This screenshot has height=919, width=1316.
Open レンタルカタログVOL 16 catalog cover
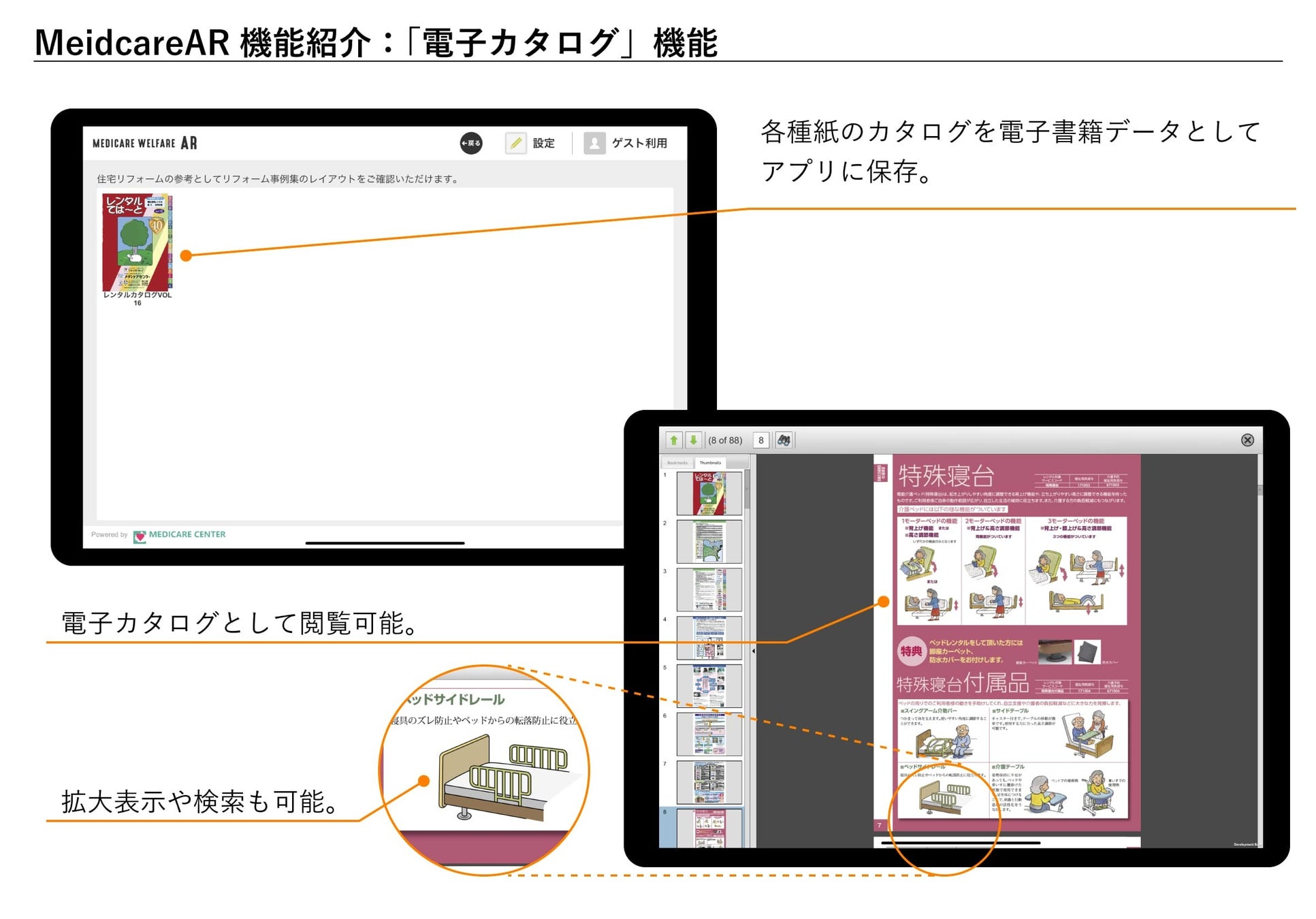point(137,243)
